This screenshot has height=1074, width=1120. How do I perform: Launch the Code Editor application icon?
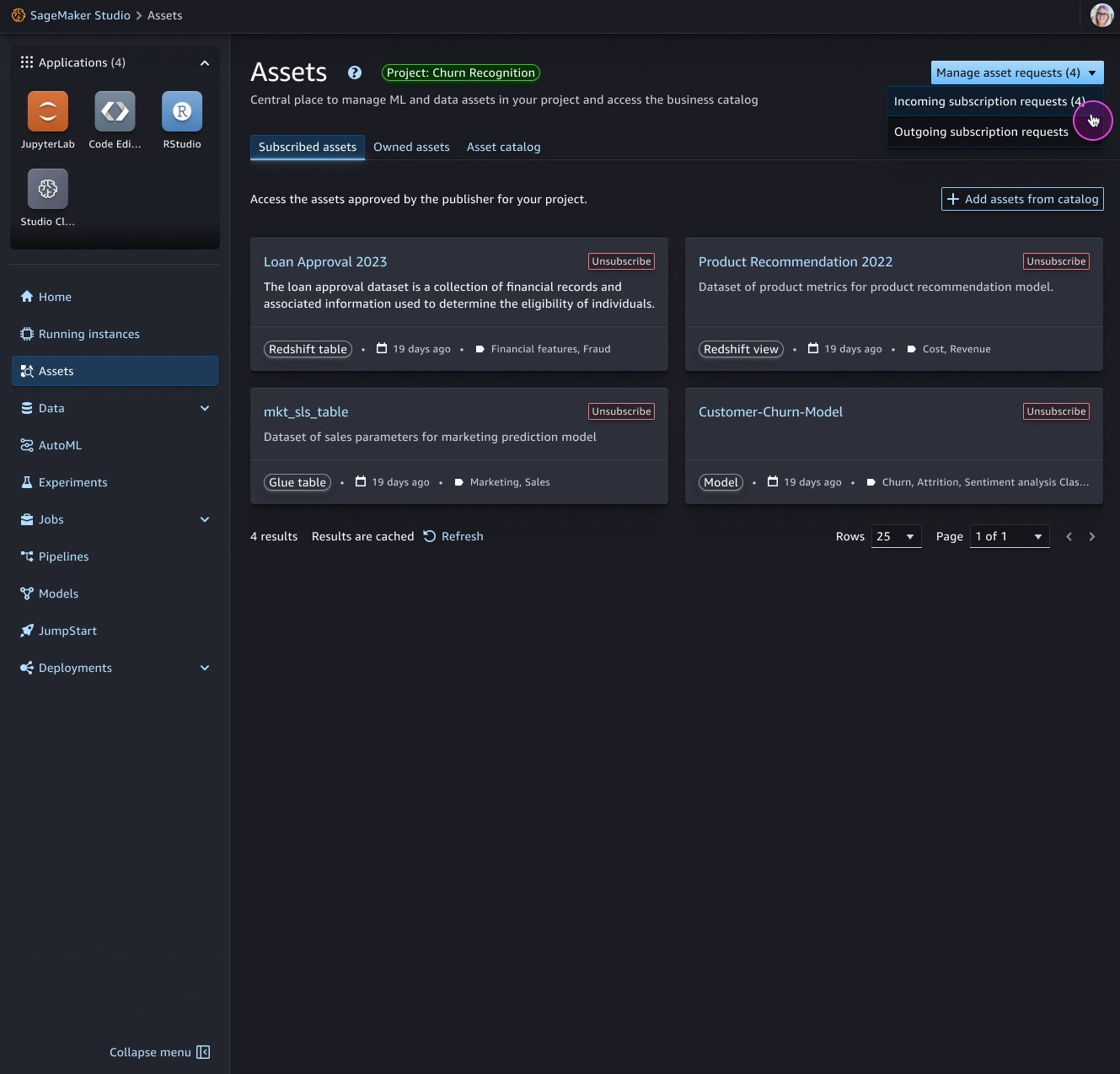(x=115, y=111)
